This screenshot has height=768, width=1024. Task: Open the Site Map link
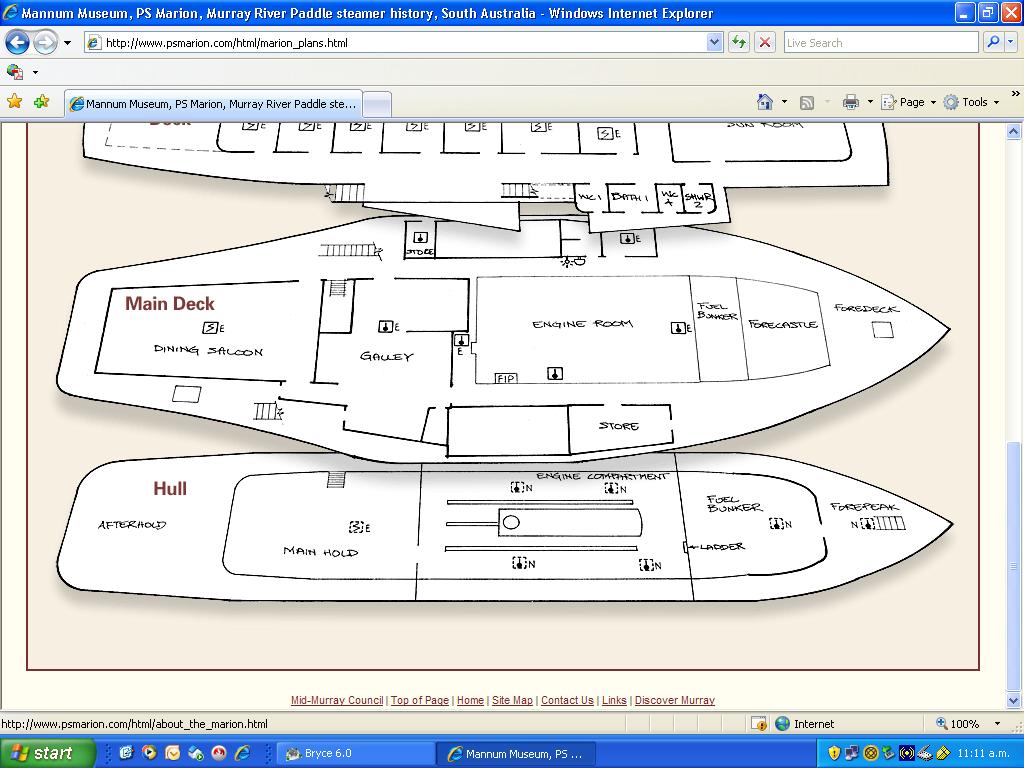pos(512,700)
